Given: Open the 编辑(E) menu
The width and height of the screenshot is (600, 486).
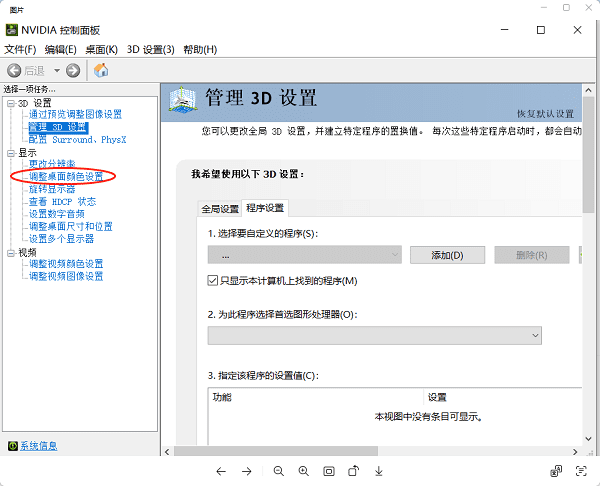Looking at the screenshot, I should tap(60, 50).
